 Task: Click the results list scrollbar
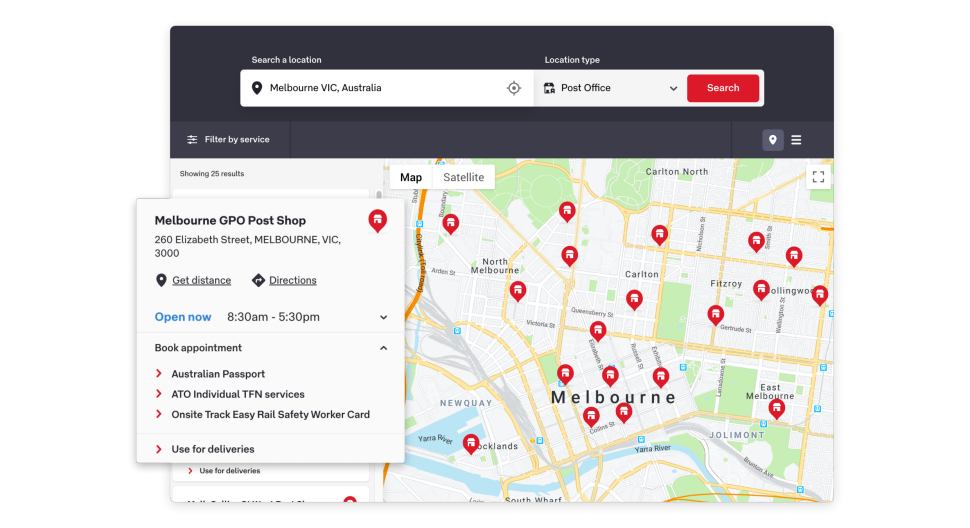tap(379, 195)
